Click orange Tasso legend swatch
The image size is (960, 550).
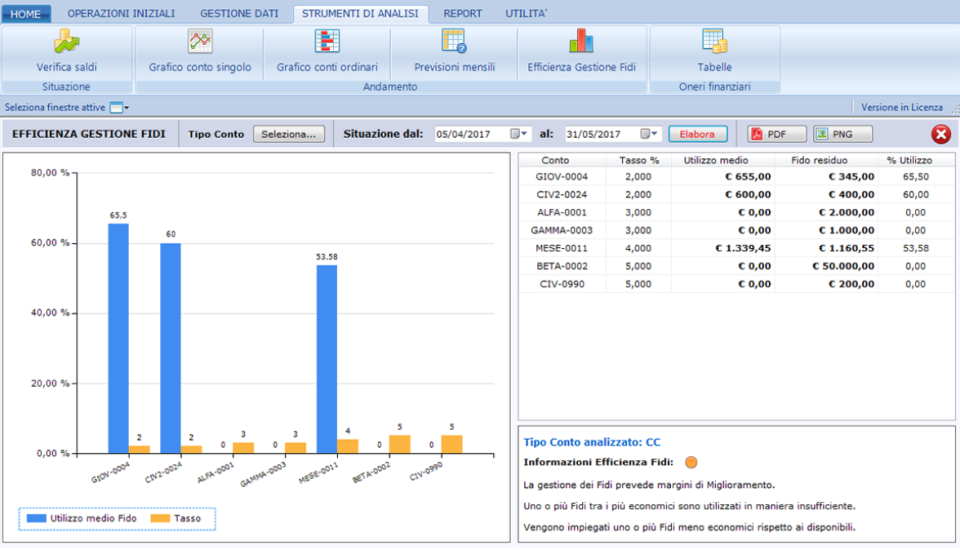pos(161,518)
